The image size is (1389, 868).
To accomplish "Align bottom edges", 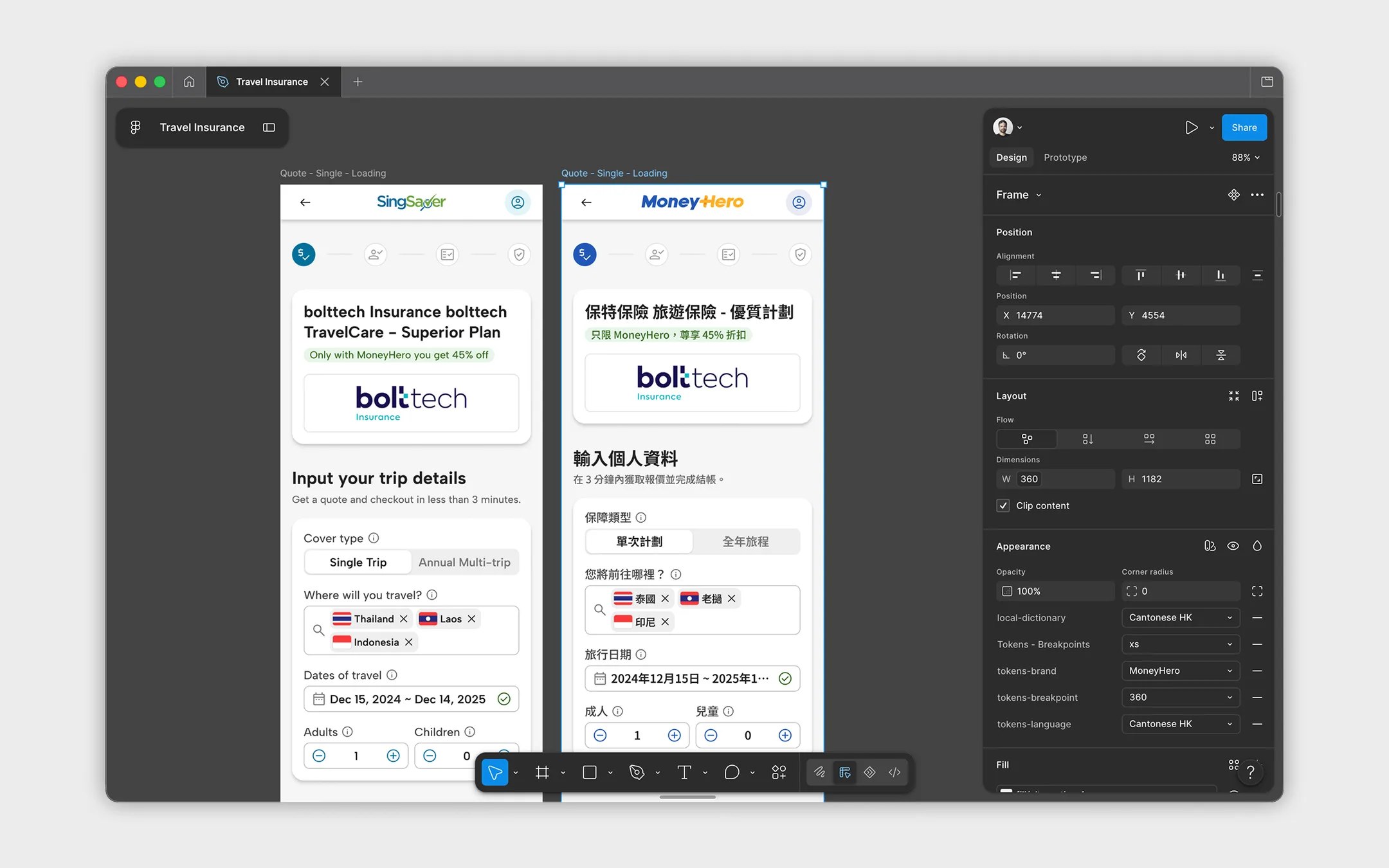I will [1221, 275].
